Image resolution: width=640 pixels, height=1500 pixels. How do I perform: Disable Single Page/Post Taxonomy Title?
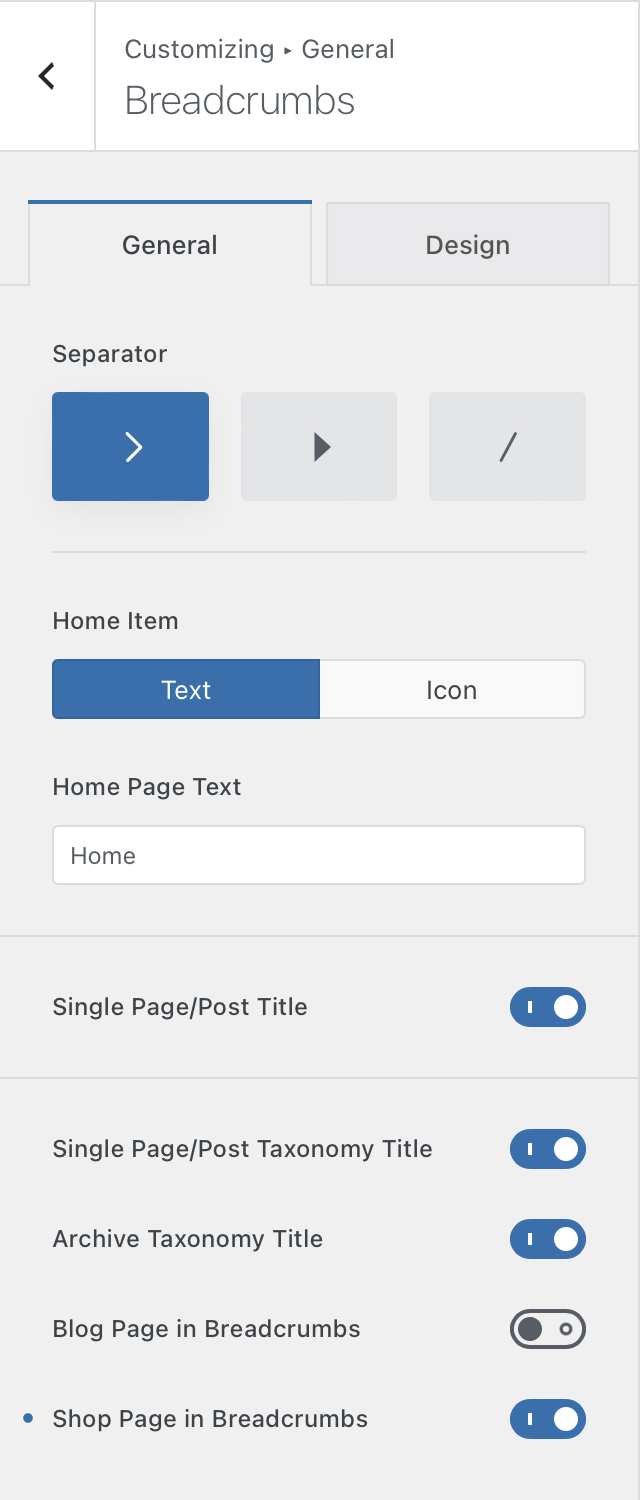point(547,1149)
